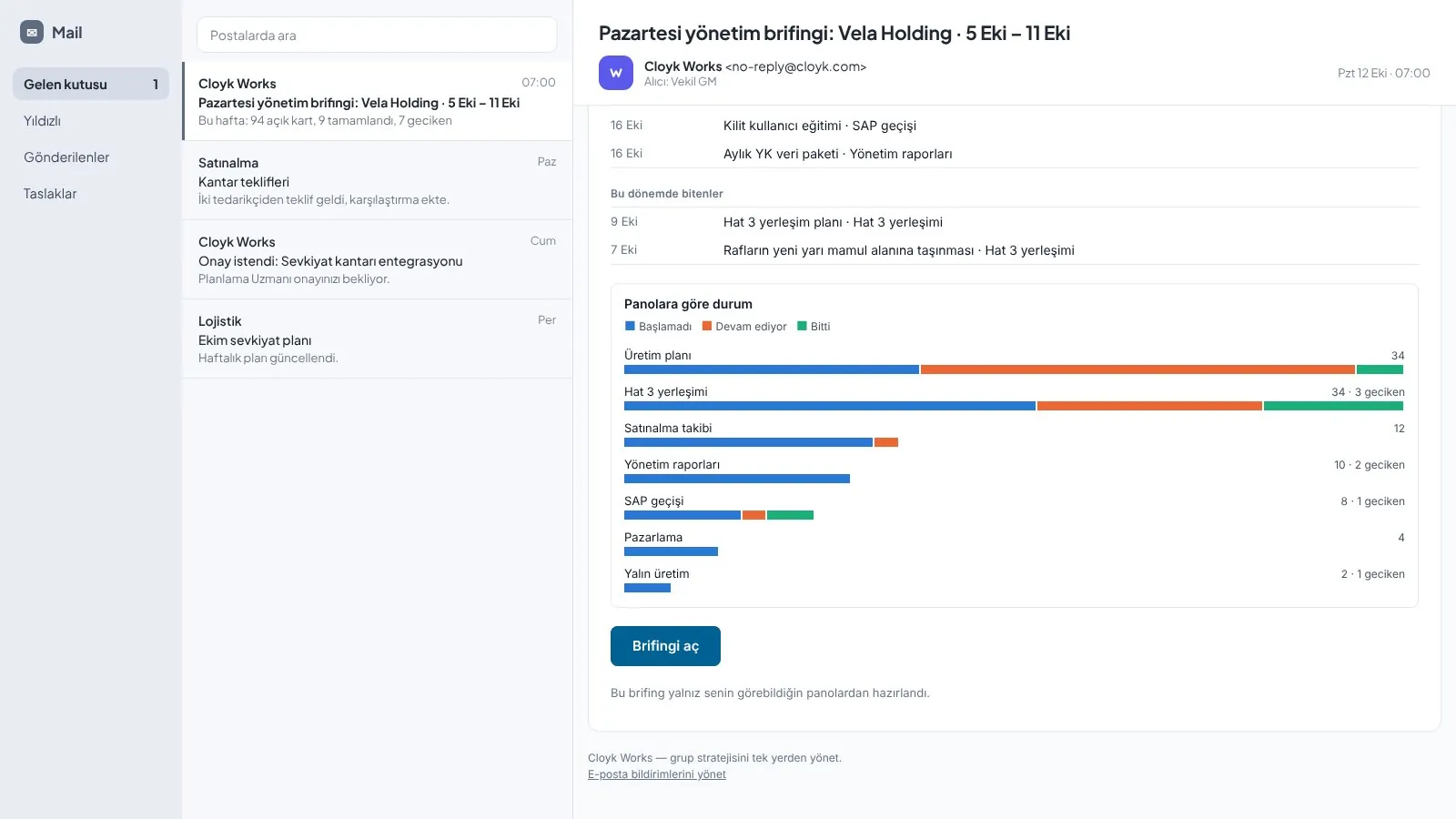This screenshot has width=1456, height=819.
Task: Click the green Bitti legend square
Action: (802, 326)
